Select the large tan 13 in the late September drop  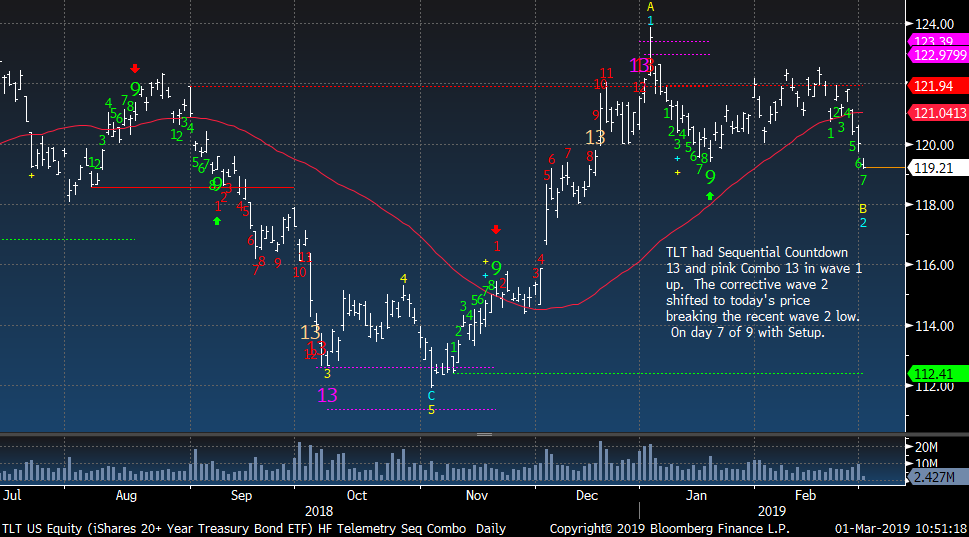(310, 332)
